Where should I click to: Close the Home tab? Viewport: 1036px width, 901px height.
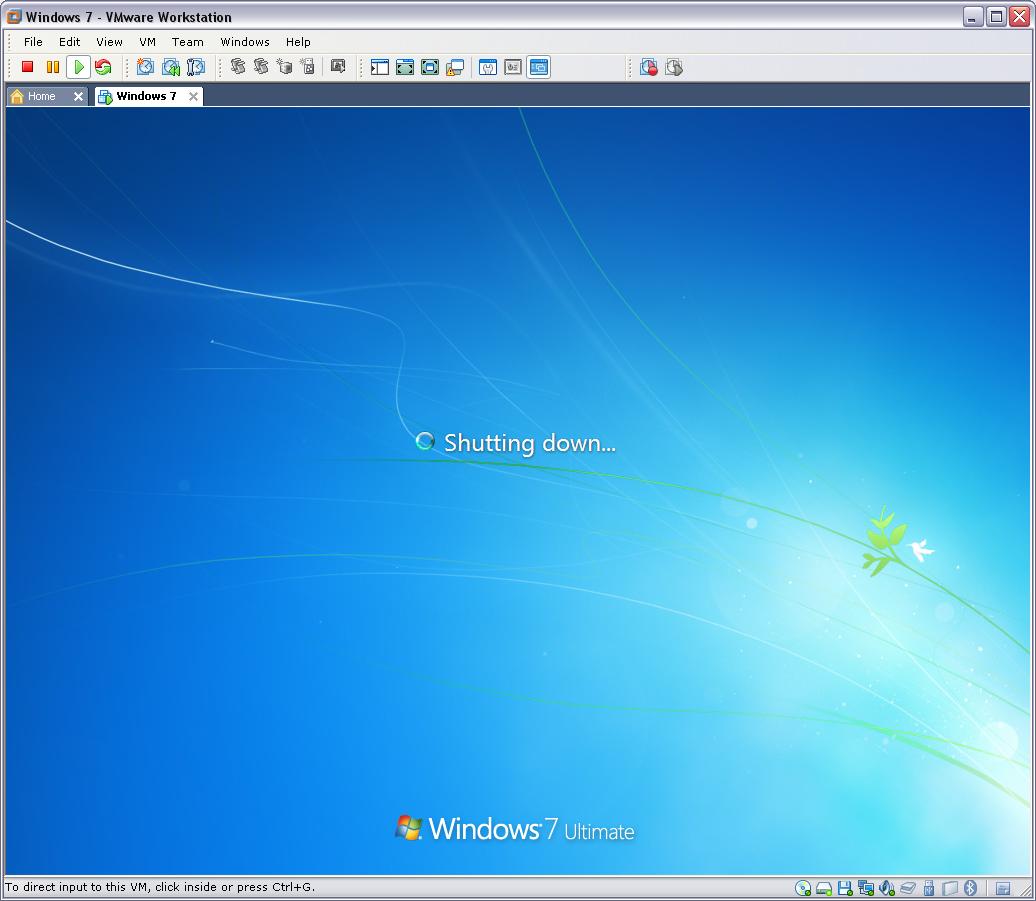(78, 96)
